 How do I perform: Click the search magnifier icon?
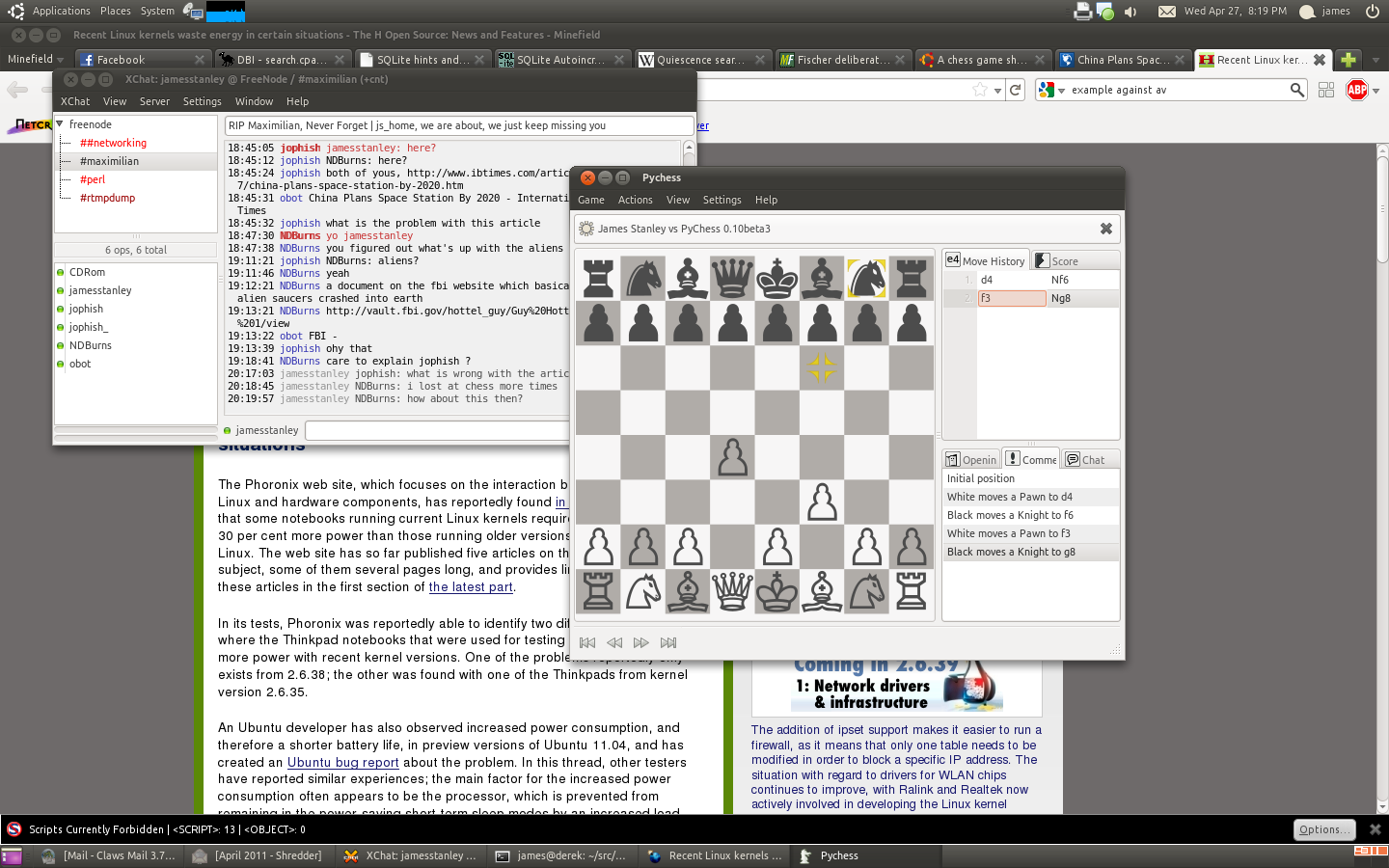(1297, 90)
